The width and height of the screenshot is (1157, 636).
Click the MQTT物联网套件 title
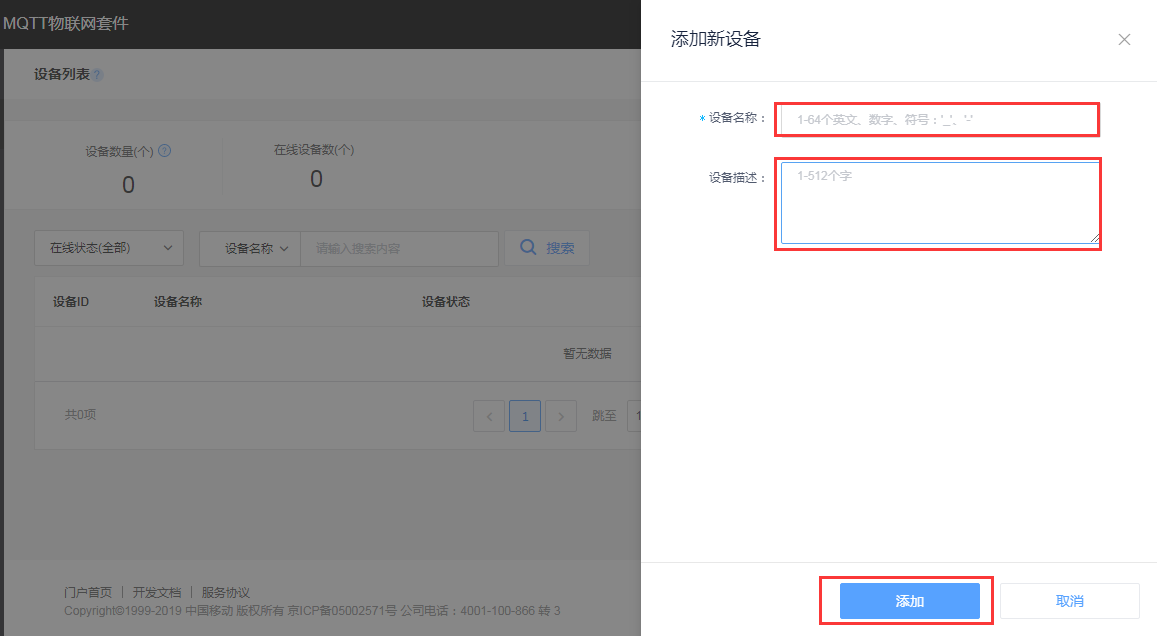[x=66, y=24]
